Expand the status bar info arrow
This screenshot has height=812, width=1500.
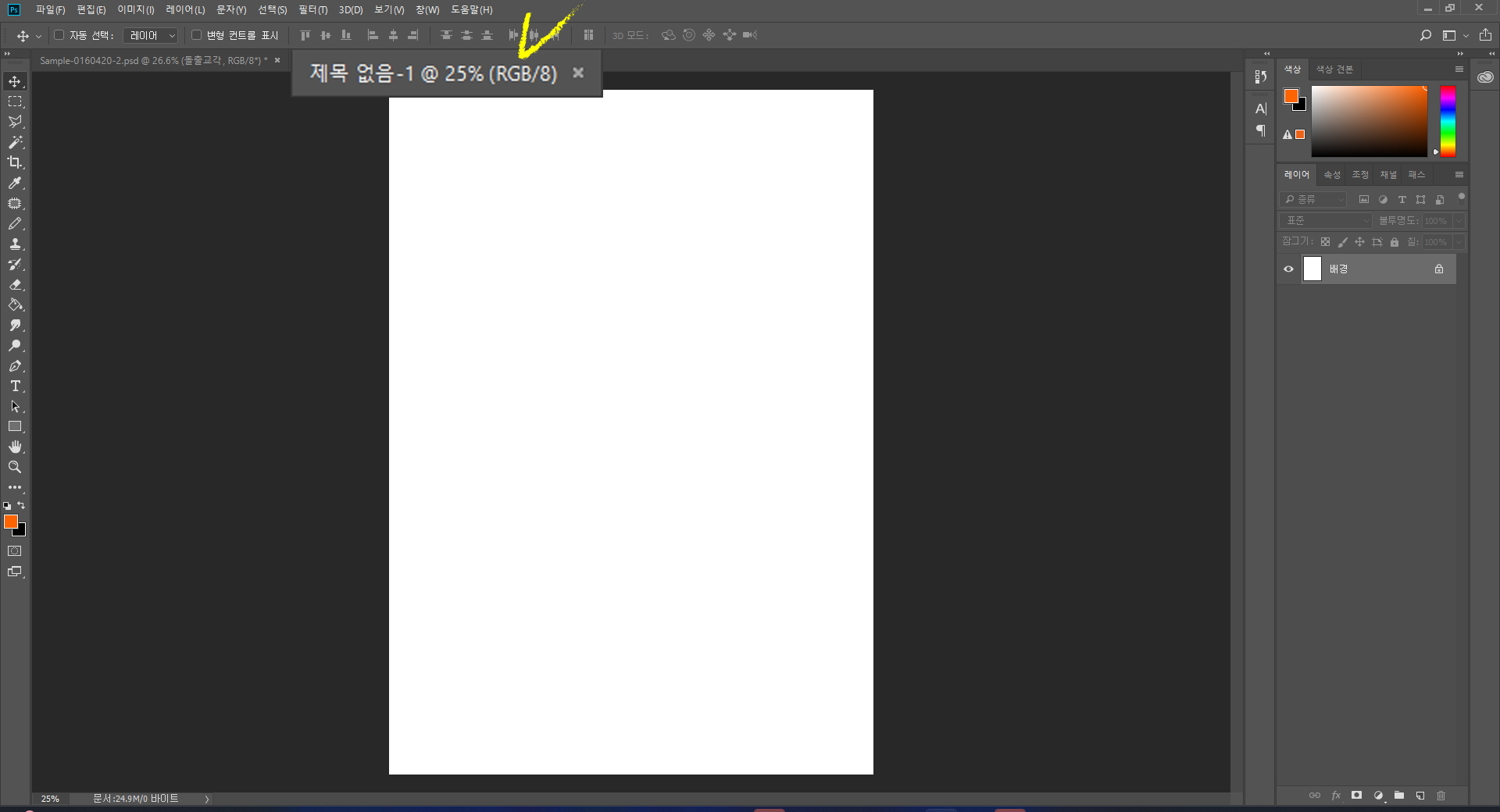click(x=207, y=799)
